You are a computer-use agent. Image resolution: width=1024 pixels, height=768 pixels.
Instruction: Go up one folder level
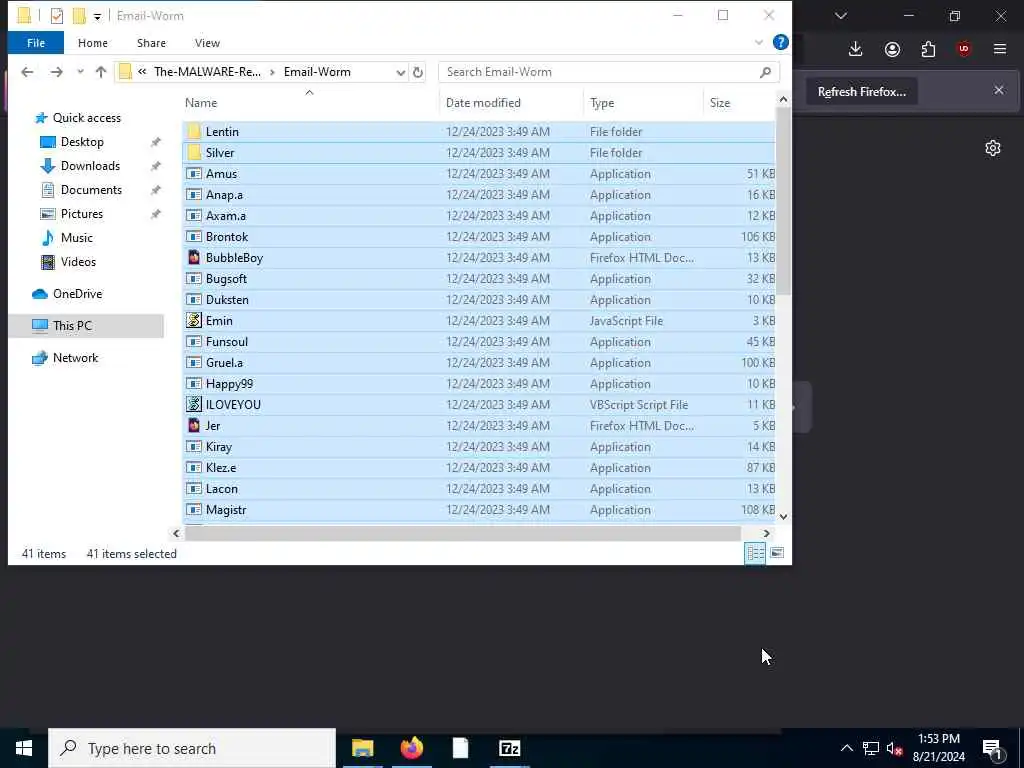(101, 72)
